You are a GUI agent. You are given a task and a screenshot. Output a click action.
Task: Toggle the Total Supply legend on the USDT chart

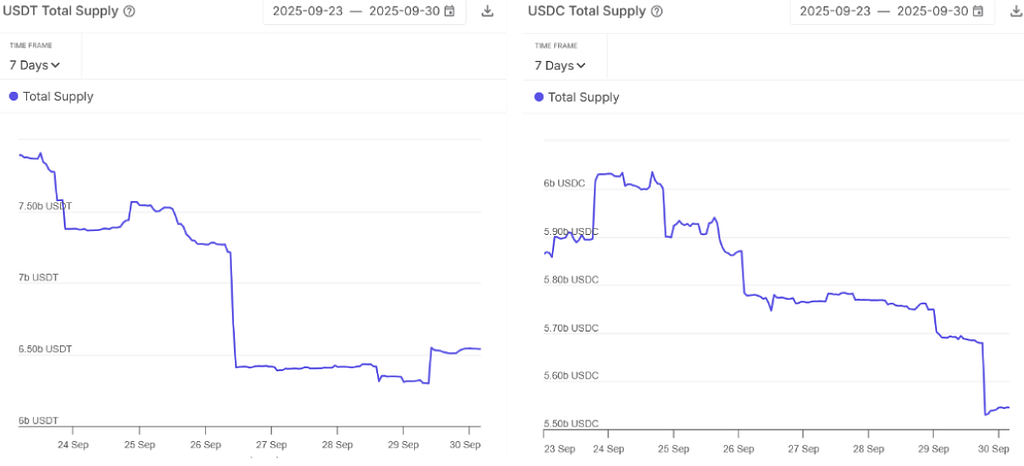58,96
